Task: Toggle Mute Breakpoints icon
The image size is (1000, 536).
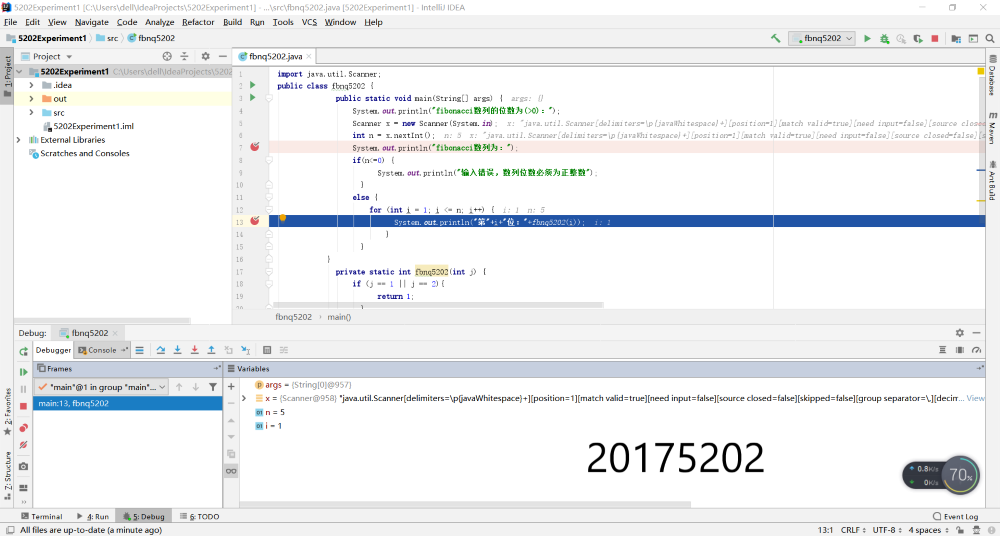Action: 24,445
